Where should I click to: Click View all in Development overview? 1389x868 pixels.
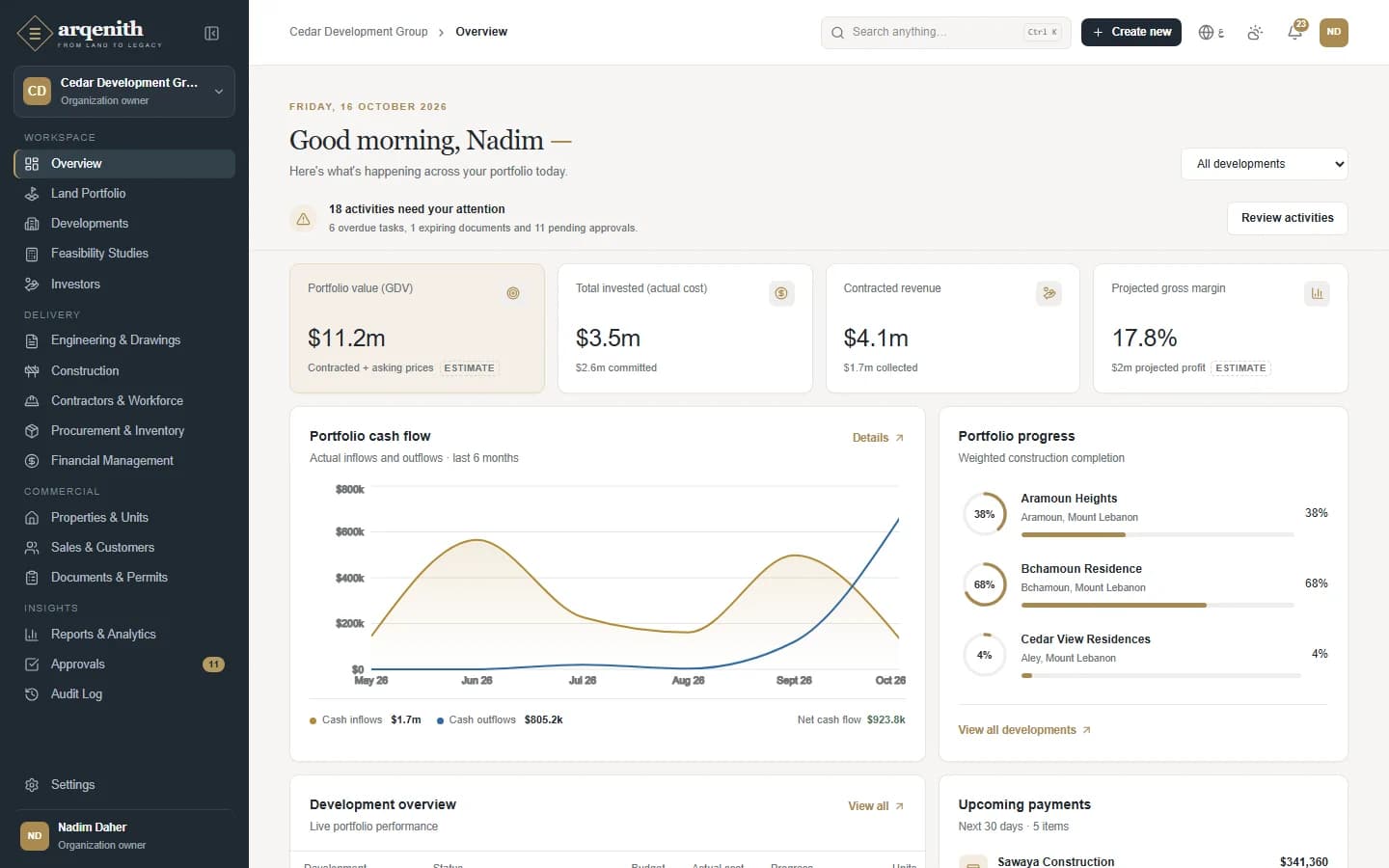click(876, 806)
